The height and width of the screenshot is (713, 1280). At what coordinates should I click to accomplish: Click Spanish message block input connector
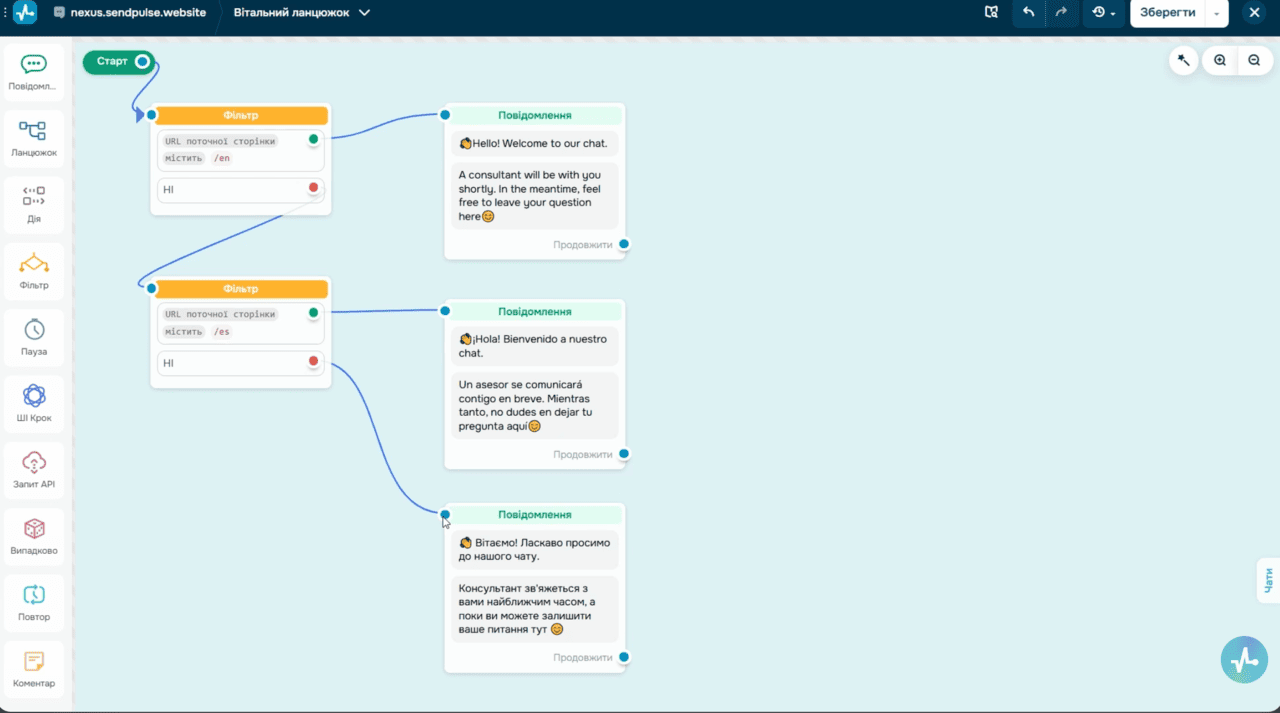click(x=445, y=311)
